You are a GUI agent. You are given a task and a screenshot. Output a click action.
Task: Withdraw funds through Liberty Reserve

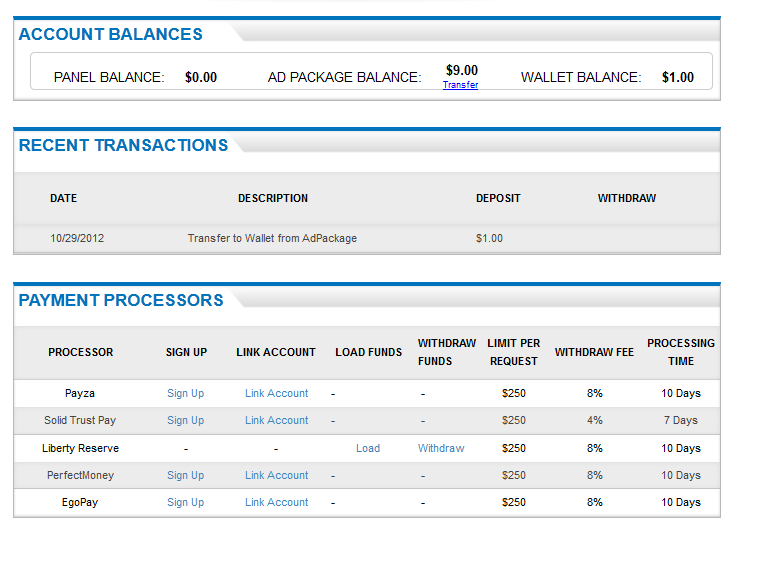pyautogui.click(x=441, y=449)
